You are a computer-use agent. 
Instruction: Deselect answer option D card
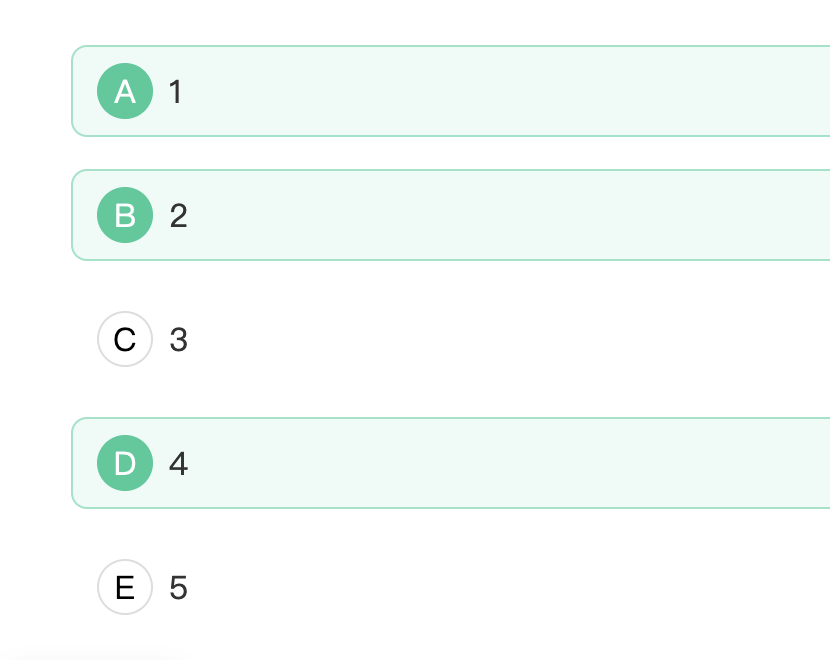(450, 463)
